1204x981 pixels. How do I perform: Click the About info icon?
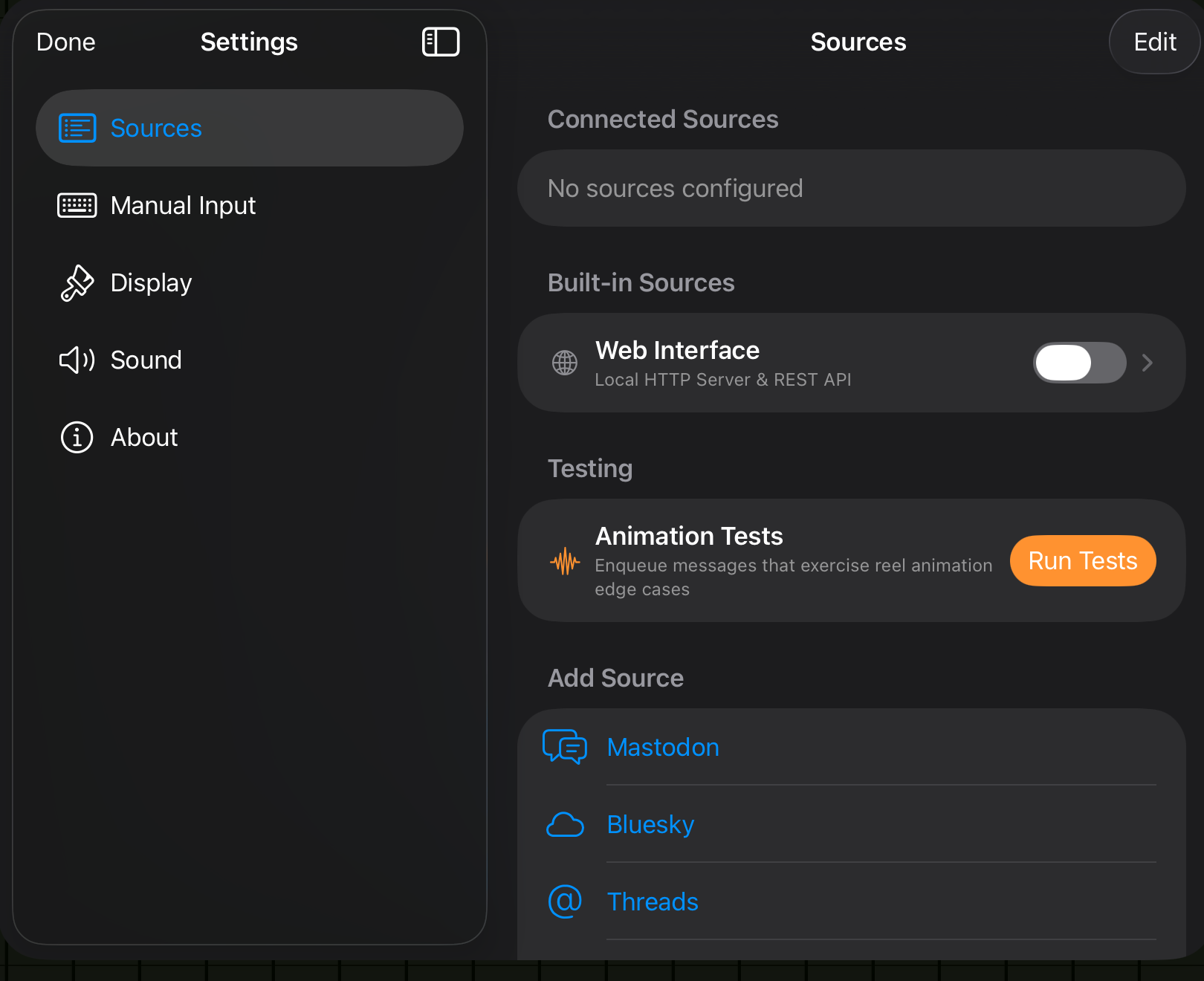[x=77, y=438]
